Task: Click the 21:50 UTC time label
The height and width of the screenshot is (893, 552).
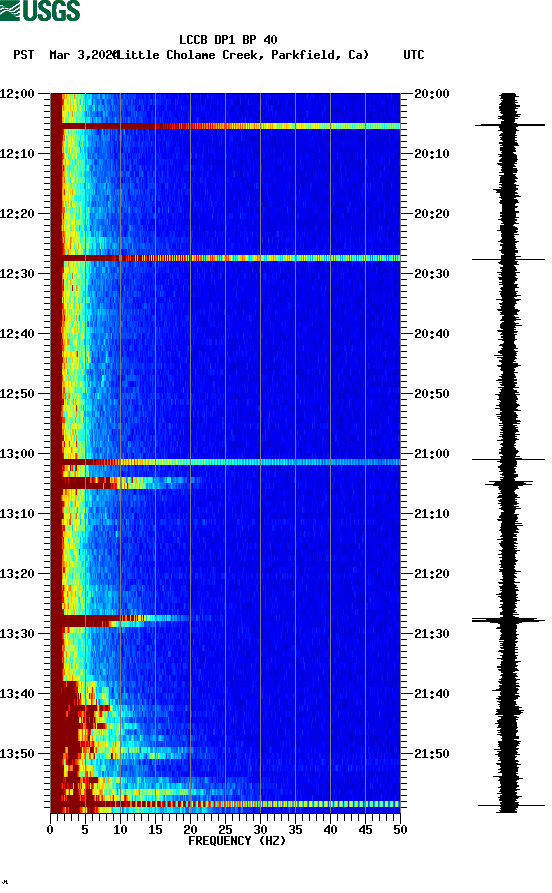Action: click(432, 754)
